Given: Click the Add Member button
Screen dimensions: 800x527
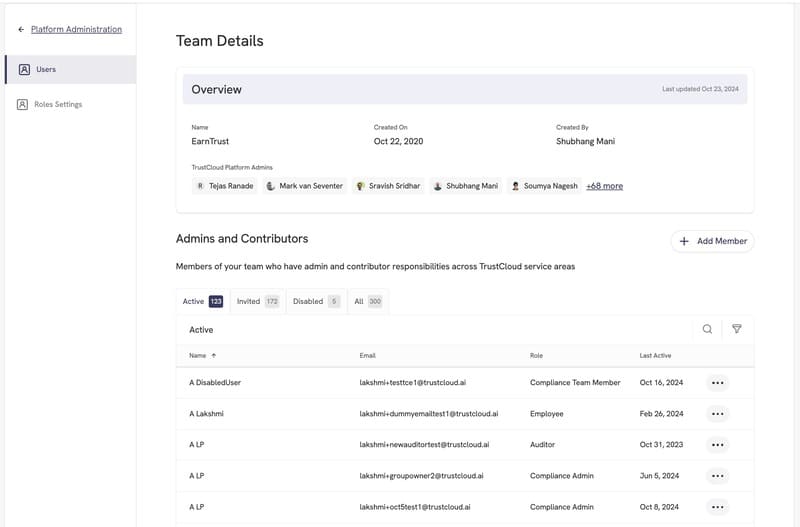Looking at the screenshot, I should pyautogui.click(x=712, y=241).
